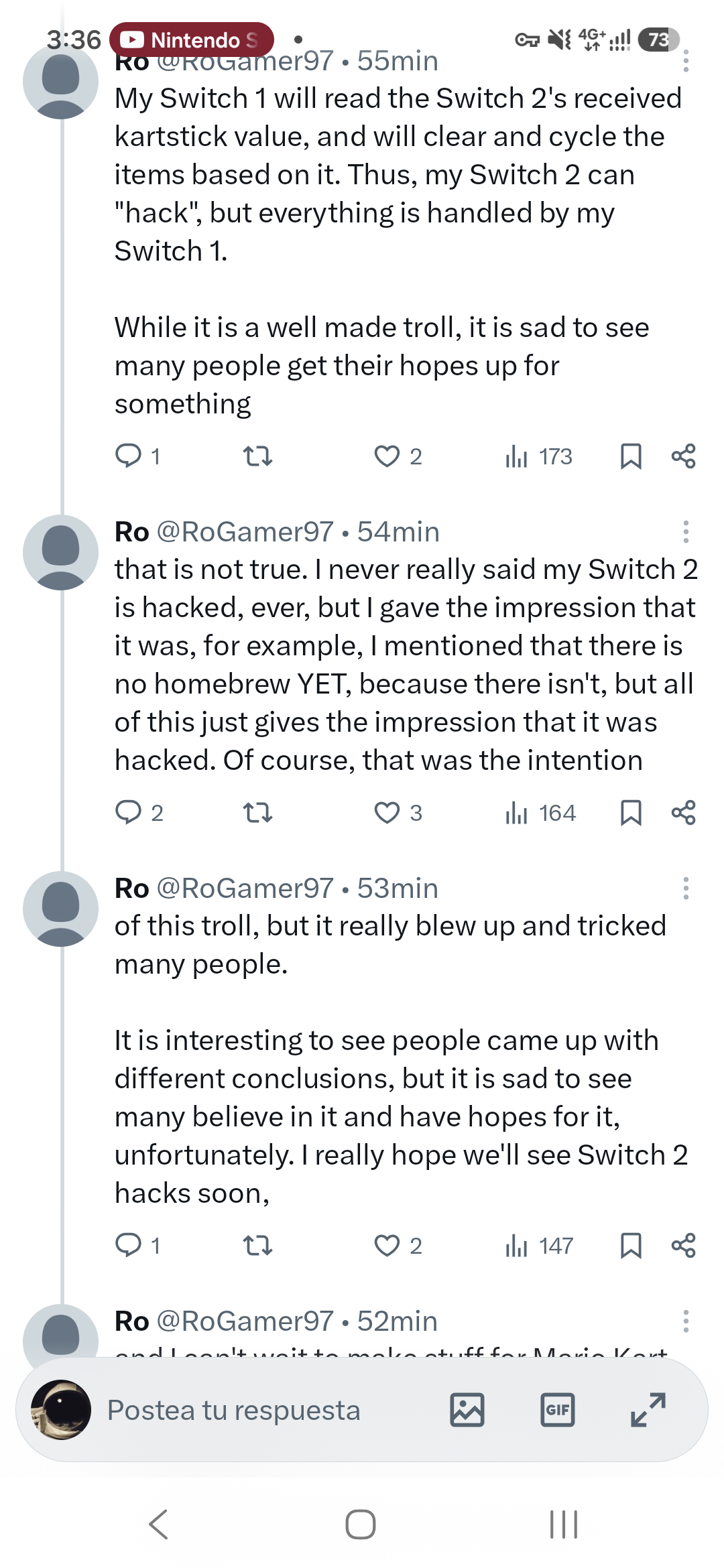This screenshot has height=1568, width=724.
Task: Add a GIF to your reply
Action: pos(557,1410)
